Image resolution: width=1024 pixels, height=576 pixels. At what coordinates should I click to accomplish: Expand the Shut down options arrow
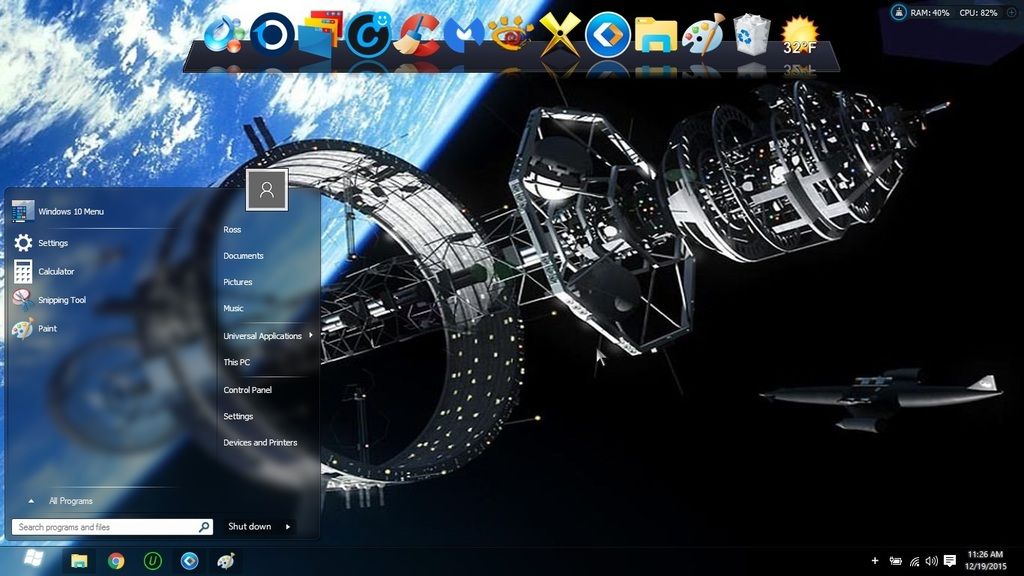pyautogui.click(x=288, y=526)
